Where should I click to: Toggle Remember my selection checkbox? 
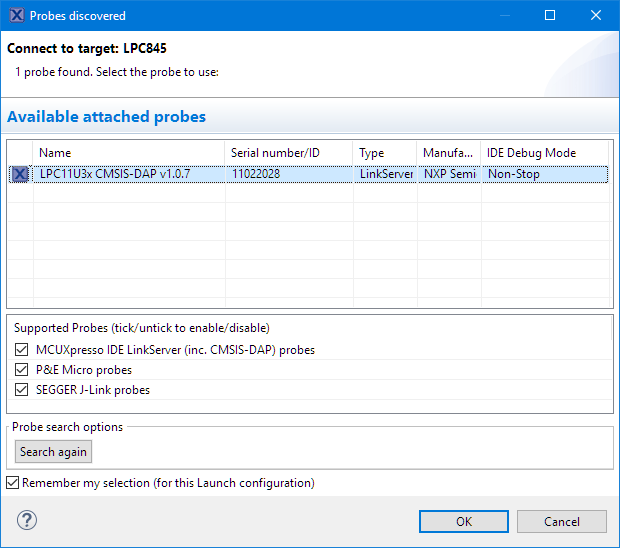pos(12,483)
